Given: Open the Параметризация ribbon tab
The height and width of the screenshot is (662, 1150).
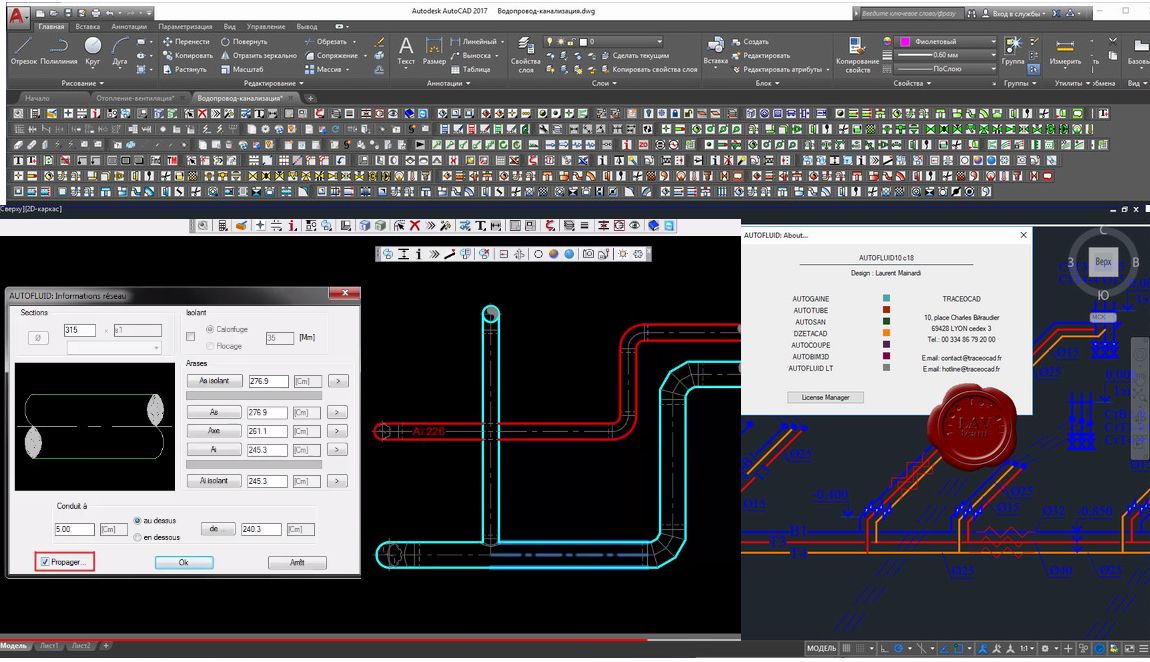Looking at the screenshot, I should pos(186,27).
